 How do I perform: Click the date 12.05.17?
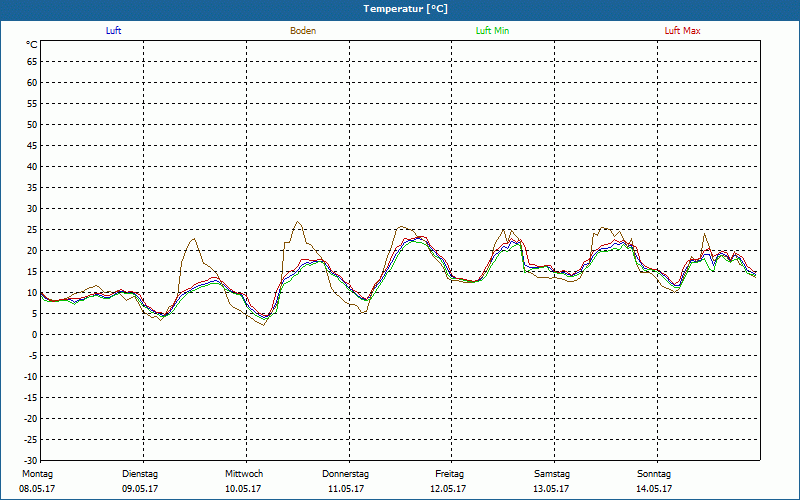click(448, 489)
